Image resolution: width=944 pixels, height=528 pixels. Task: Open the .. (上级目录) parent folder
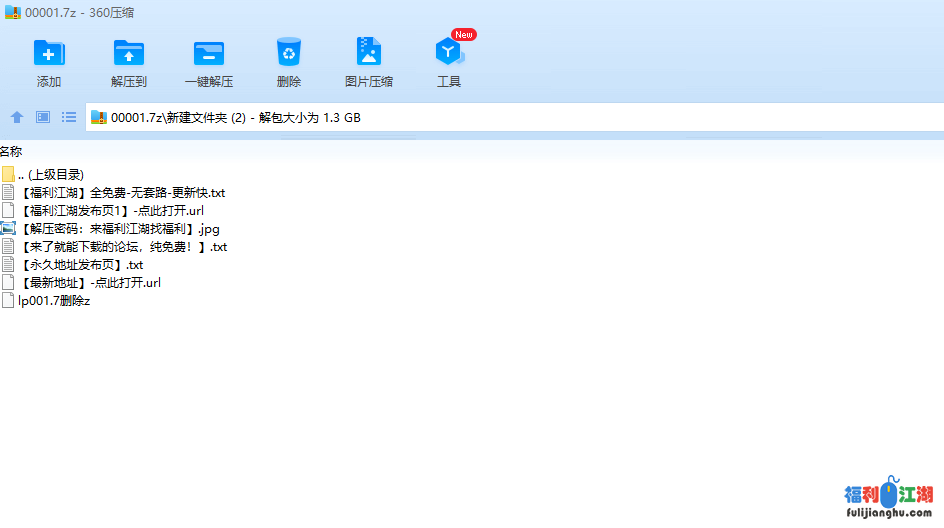pos(50,174)
